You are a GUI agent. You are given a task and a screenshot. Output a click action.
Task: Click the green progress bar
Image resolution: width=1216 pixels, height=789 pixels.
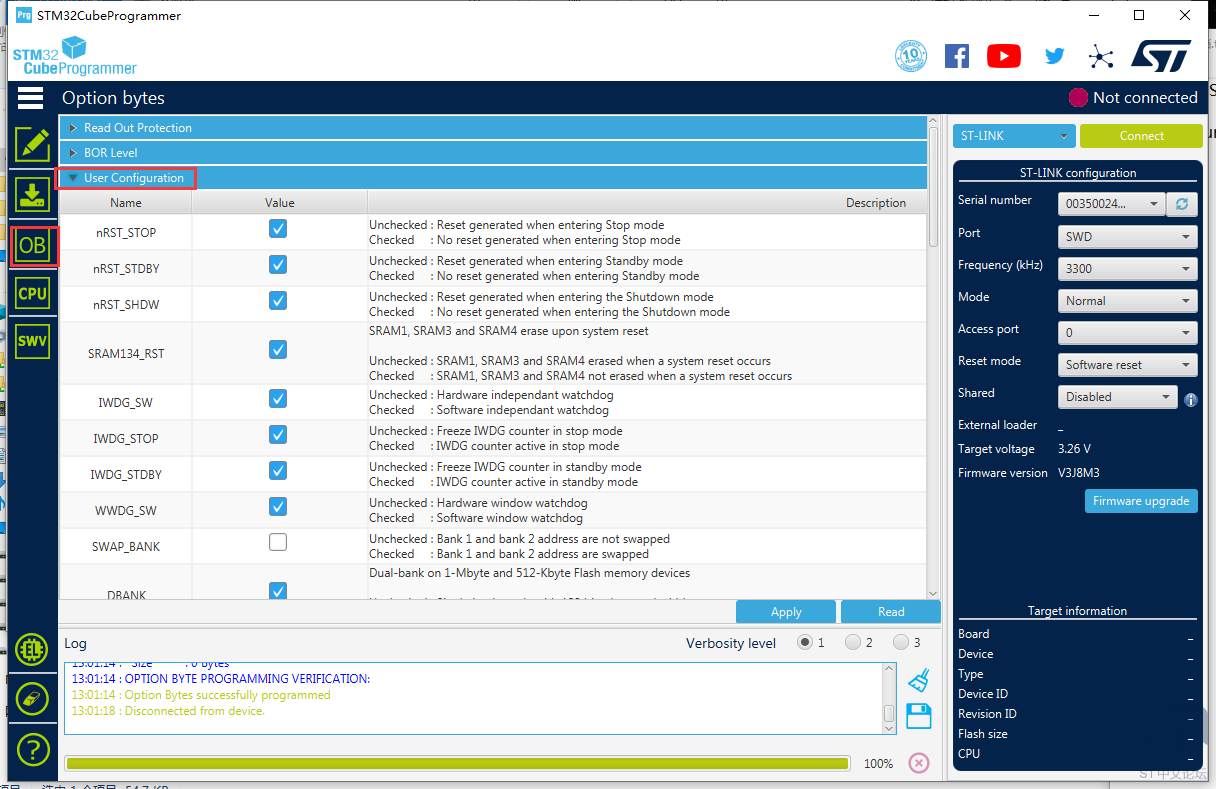pos(457,763)
